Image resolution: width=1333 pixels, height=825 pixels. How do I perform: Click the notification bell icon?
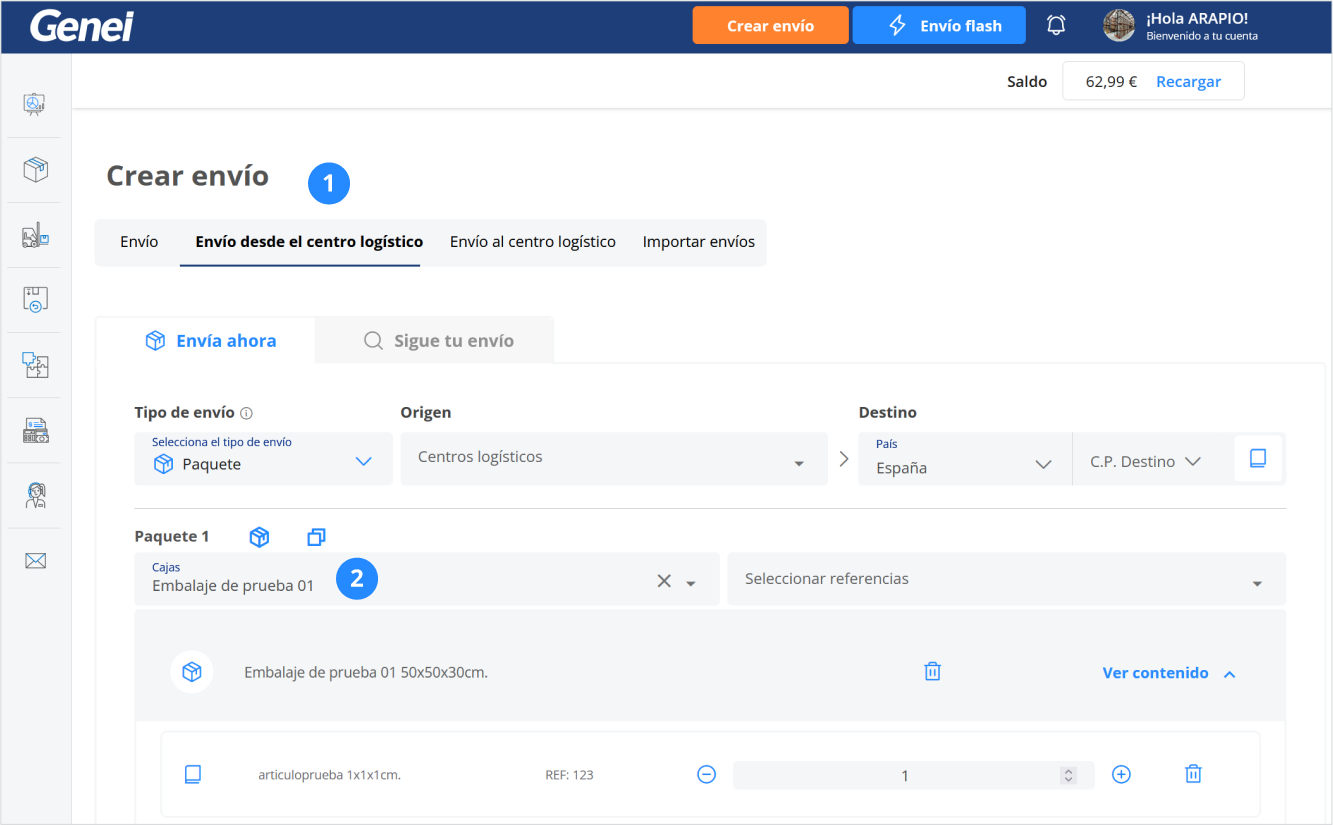pyautogui.click(x=1056, y=26)
